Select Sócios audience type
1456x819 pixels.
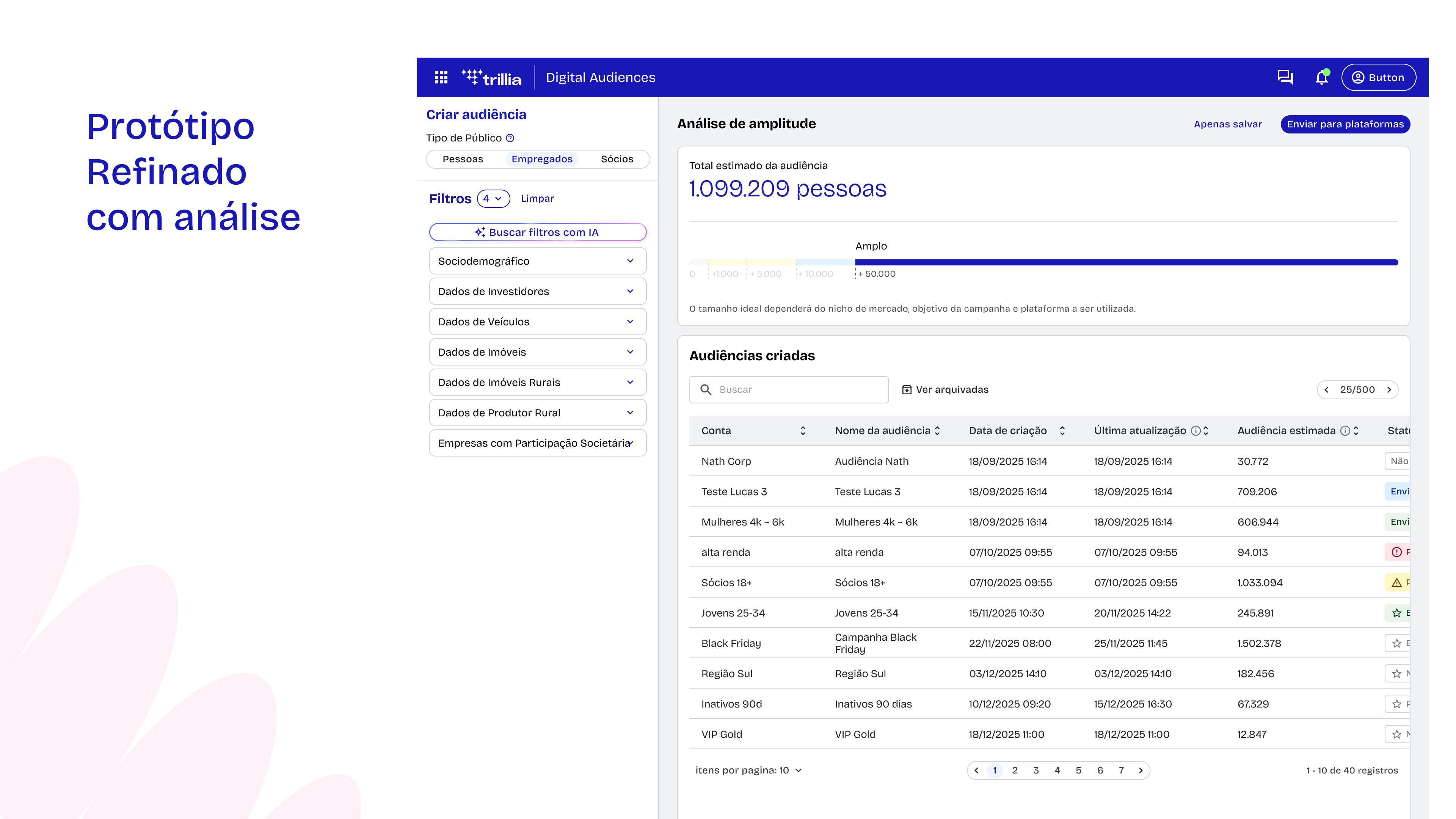617,159
